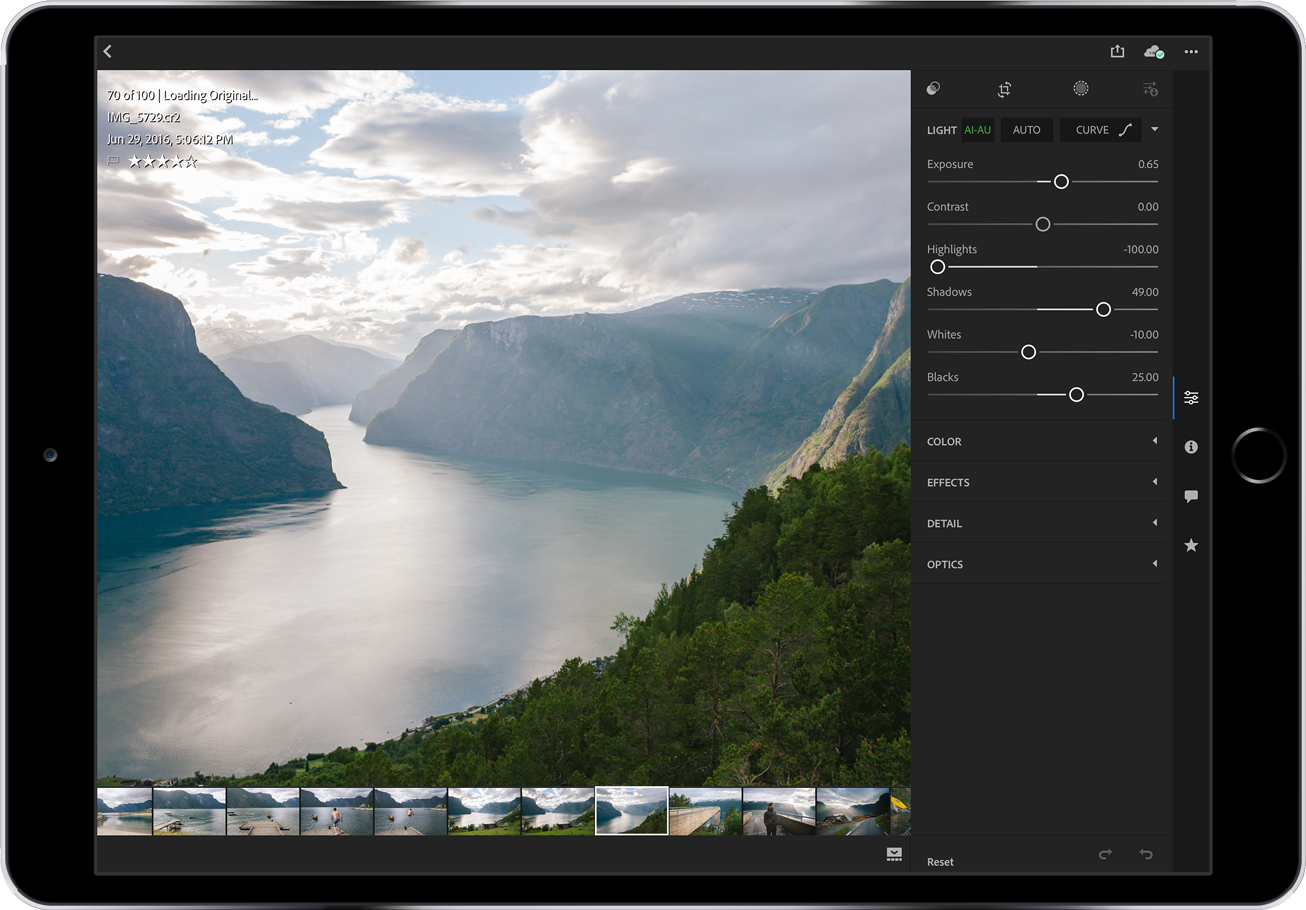The height and width of the screenshot is (910, 1306).
Task: Show the photo Info panel icon
Action: coord(1190,447)
